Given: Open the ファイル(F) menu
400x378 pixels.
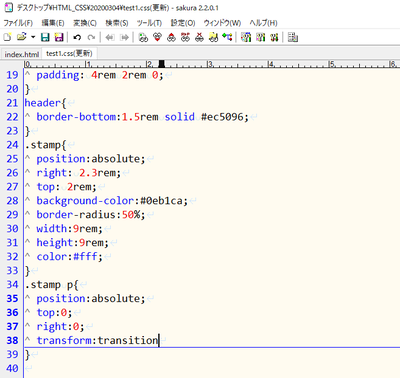Looking at the screenshot, I should coord(18,23).
